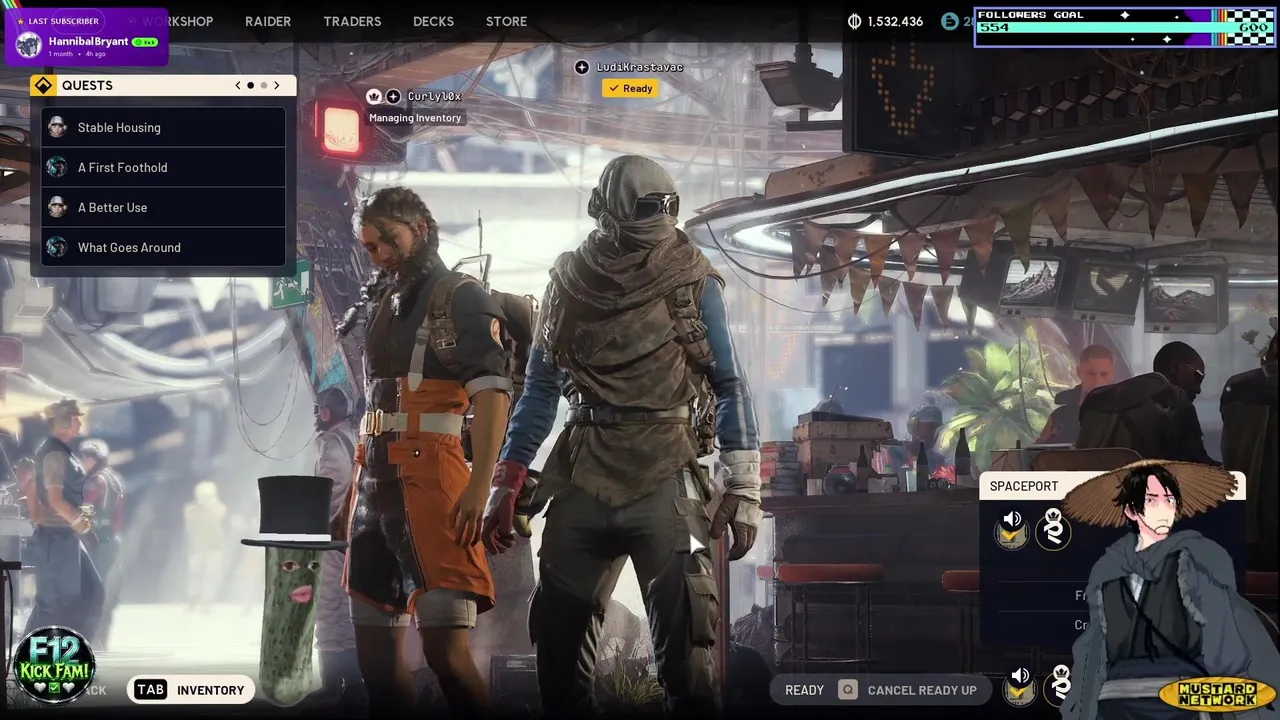Click the 1,532,436 coin balance
Image resolution: width=1280 pixels, height=720 pixels.
coord(895,21)
